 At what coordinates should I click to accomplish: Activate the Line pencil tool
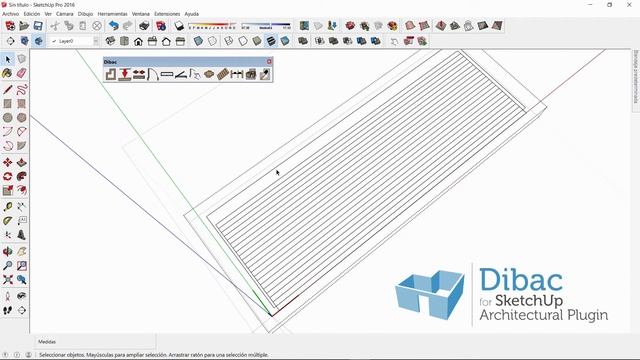(x=8, y=90)
